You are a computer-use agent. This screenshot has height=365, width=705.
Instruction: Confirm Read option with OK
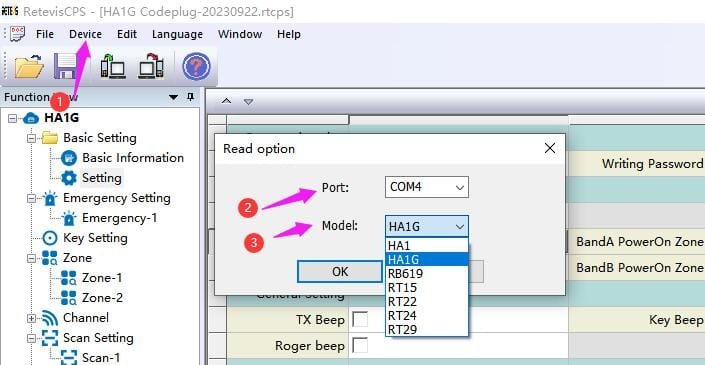(x=340, y=272)
